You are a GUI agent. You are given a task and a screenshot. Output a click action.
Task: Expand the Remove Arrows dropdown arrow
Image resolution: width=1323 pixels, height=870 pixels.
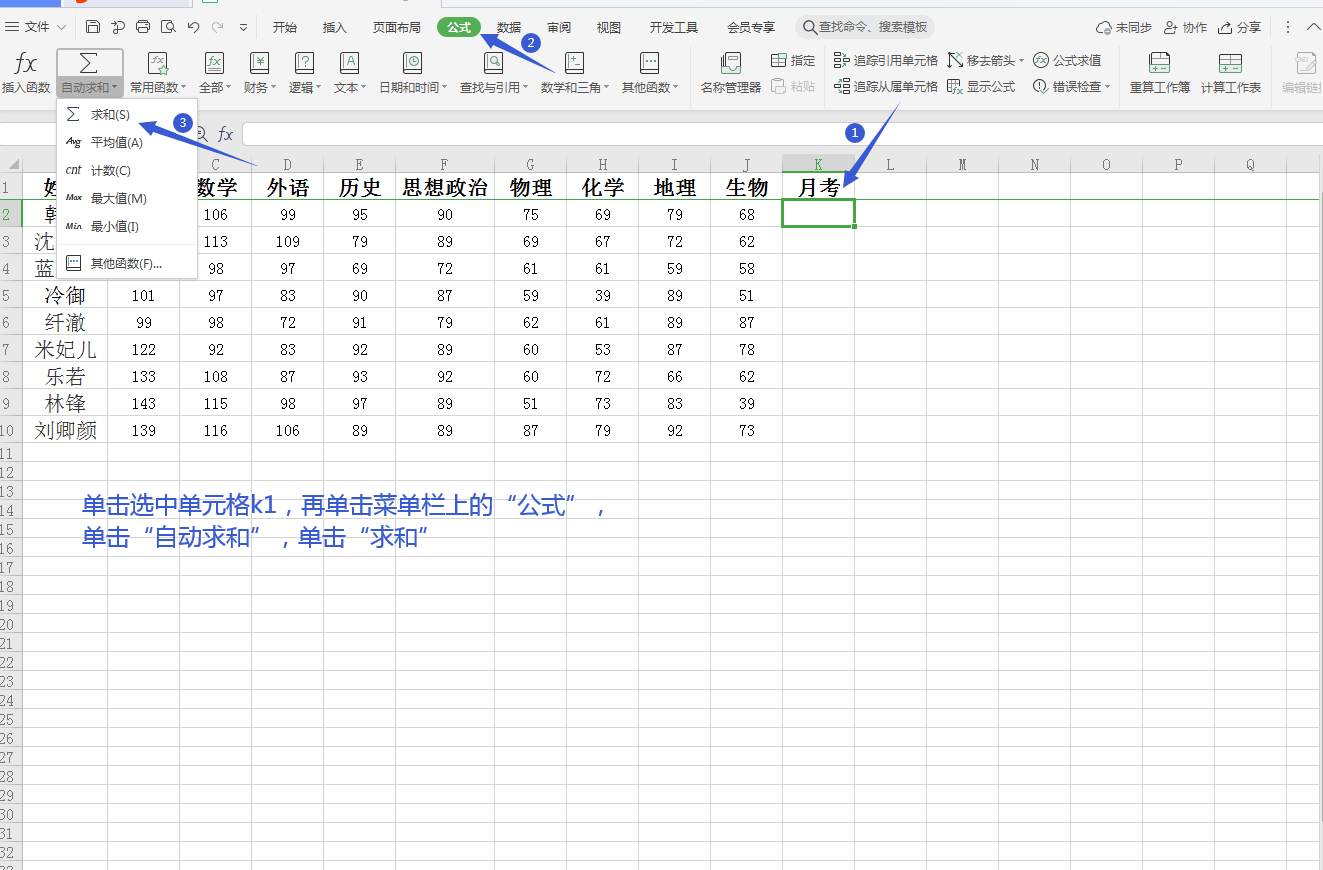(1021, 61)
